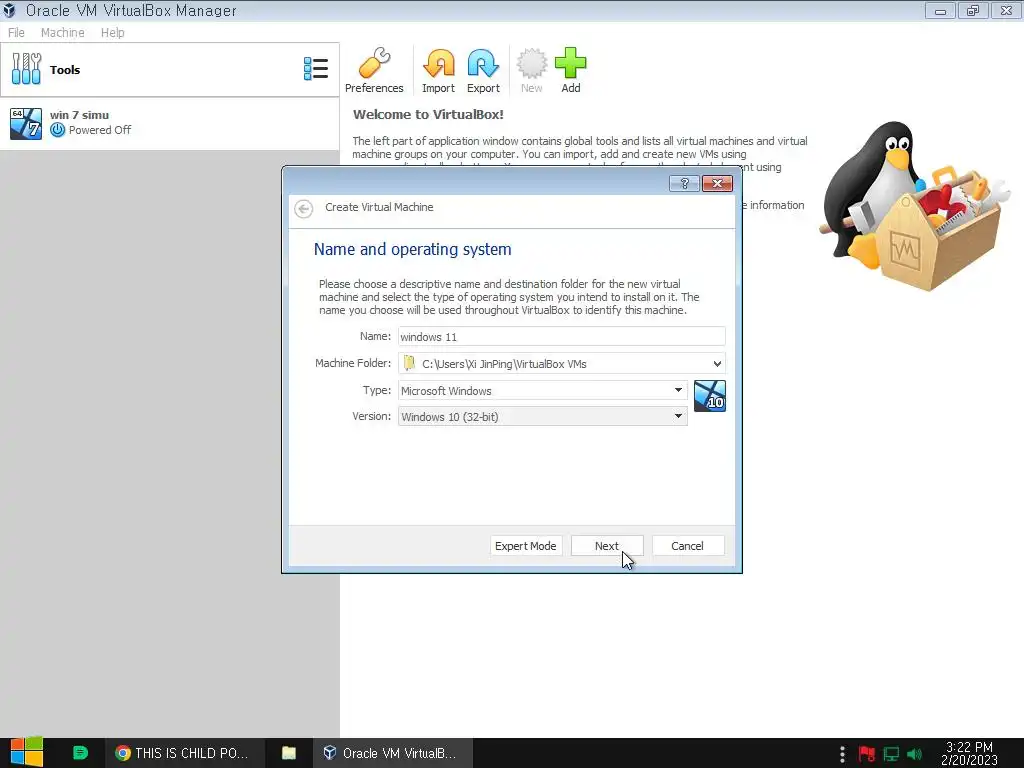Select the win 7 simu machine icon

tap(26, 123)
